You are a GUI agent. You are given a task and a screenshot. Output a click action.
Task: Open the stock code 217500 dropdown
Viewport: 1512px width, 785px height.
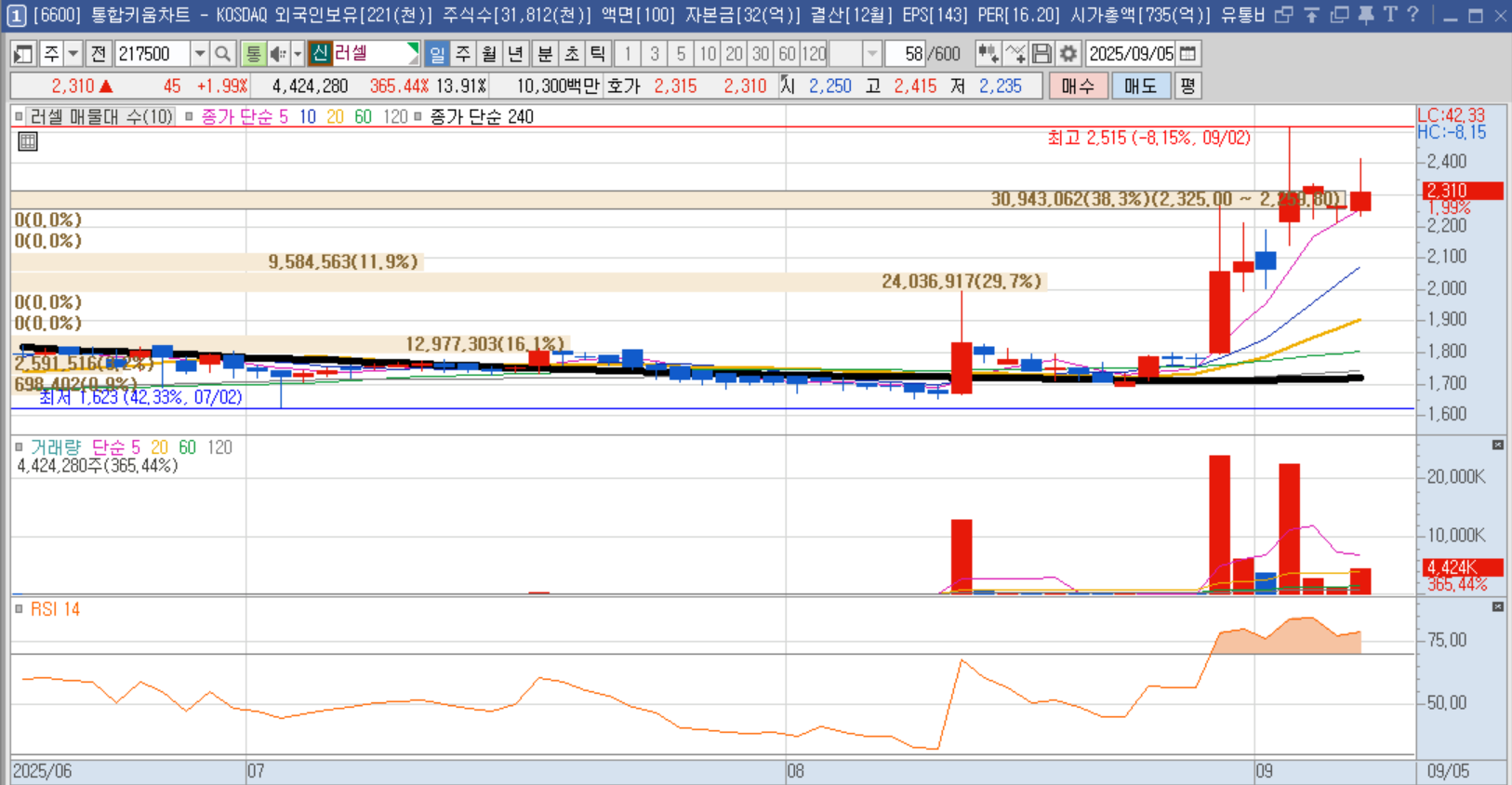[200, 54]
